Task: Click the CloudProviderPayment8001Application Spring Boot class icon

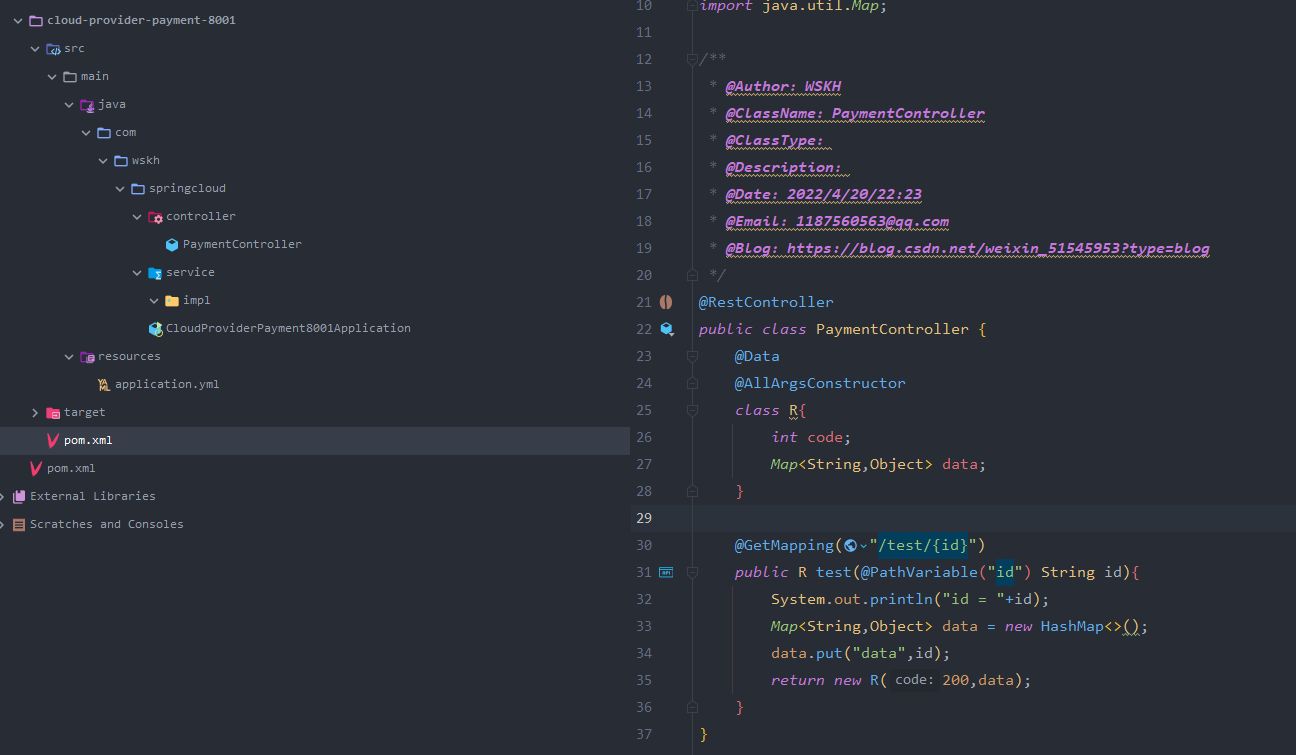Action: coord(155,328)
